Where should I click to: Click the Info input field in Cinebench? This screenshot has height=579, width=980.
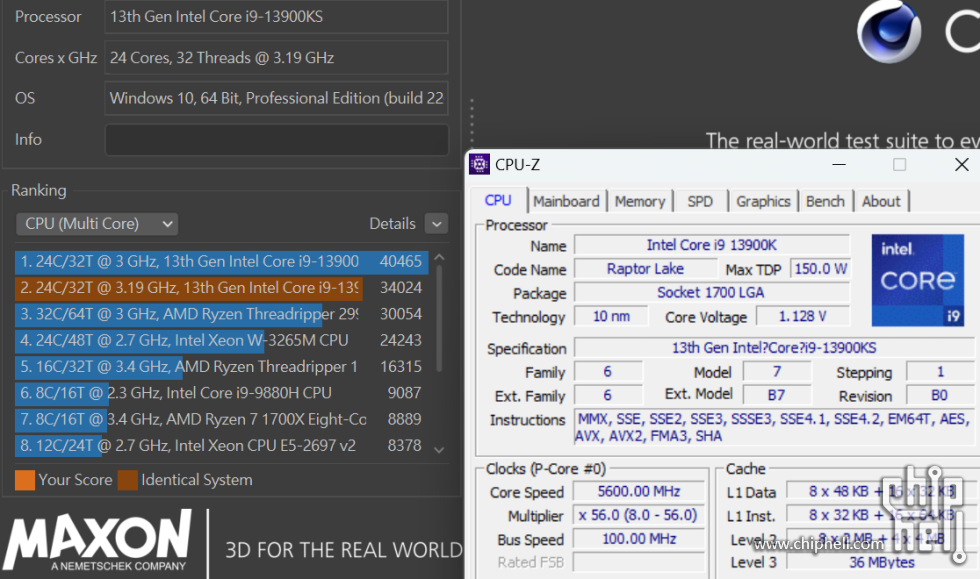tap(277, 139)
